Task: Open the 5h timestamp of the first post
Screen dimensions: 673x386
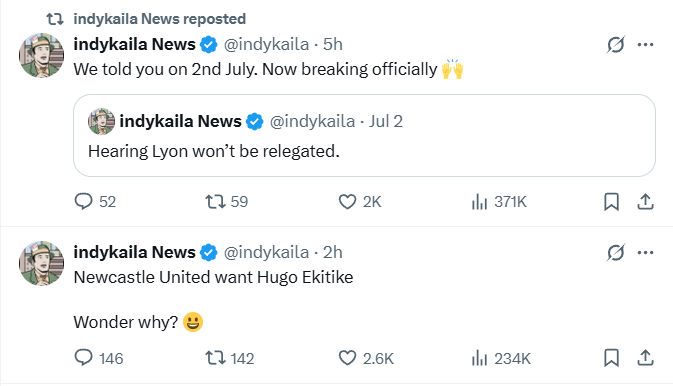Action: [x=333, y=44]
